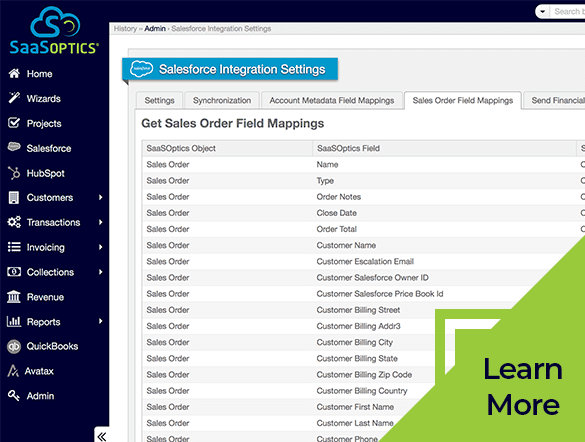
Task: Open HubSpot menu item
Action: coord(46,173)
